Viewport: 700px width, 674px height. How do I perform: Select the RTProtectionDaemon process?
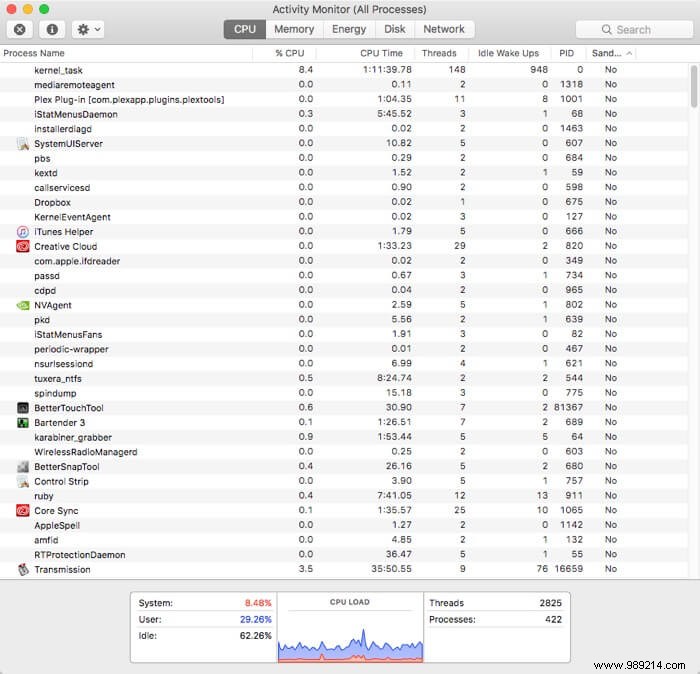pos(344,555)
